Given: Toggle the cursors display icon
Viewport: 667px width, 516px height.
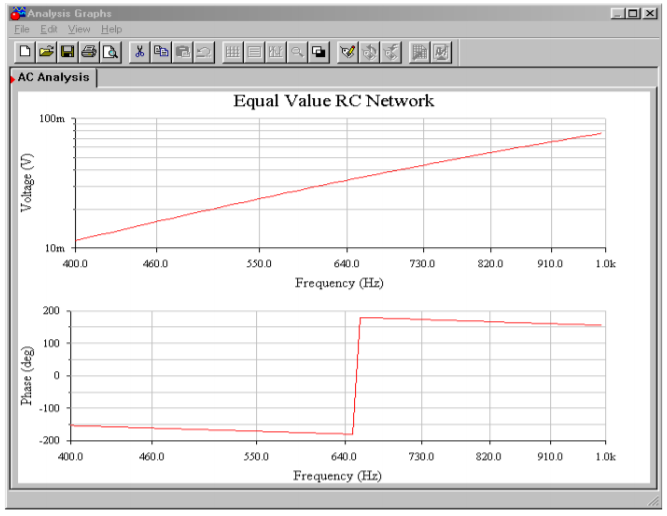Looking at the screenshot, I should point(275,51).
